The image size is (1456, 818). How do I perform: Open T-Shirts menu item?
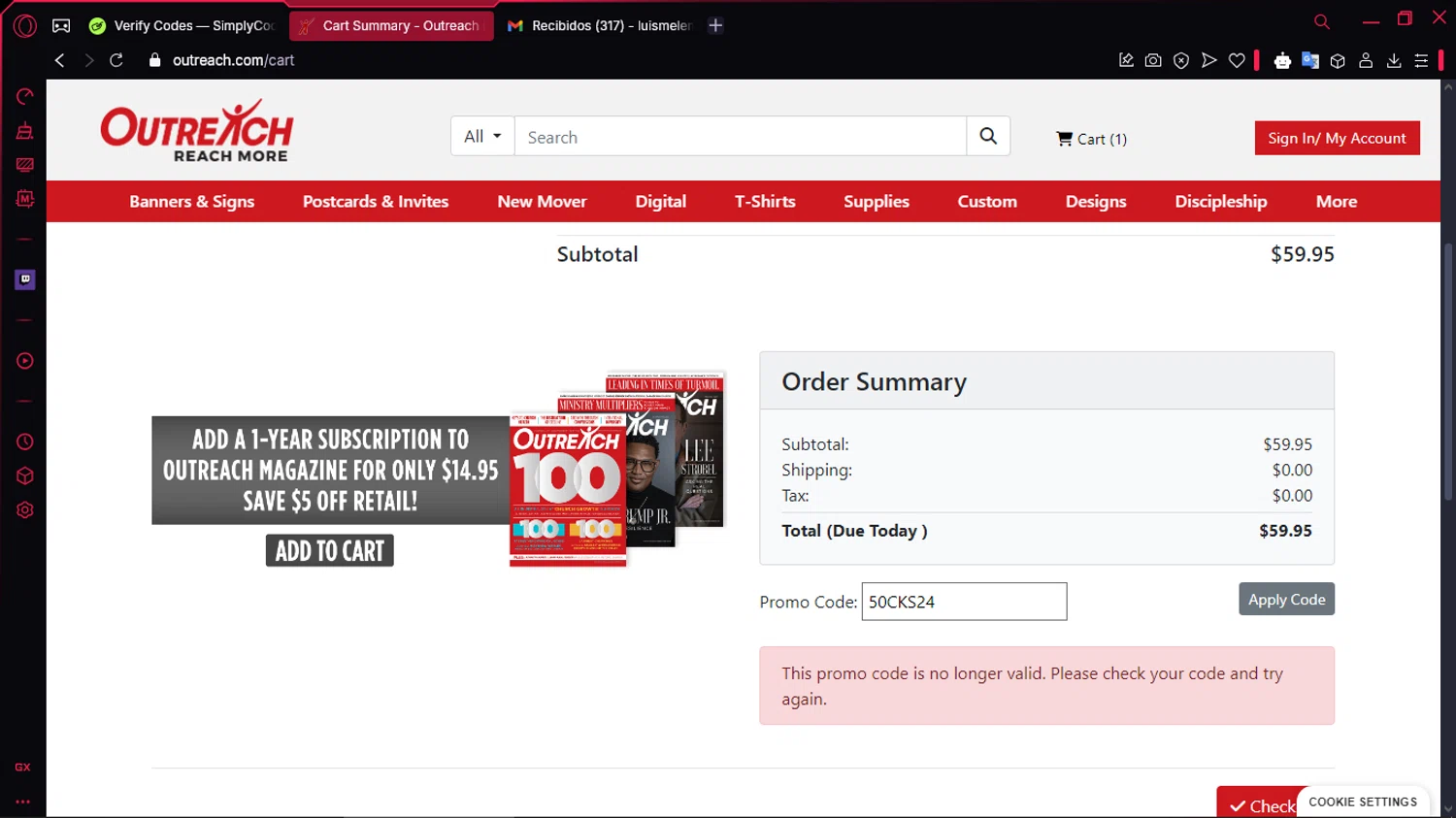[765, 202]
